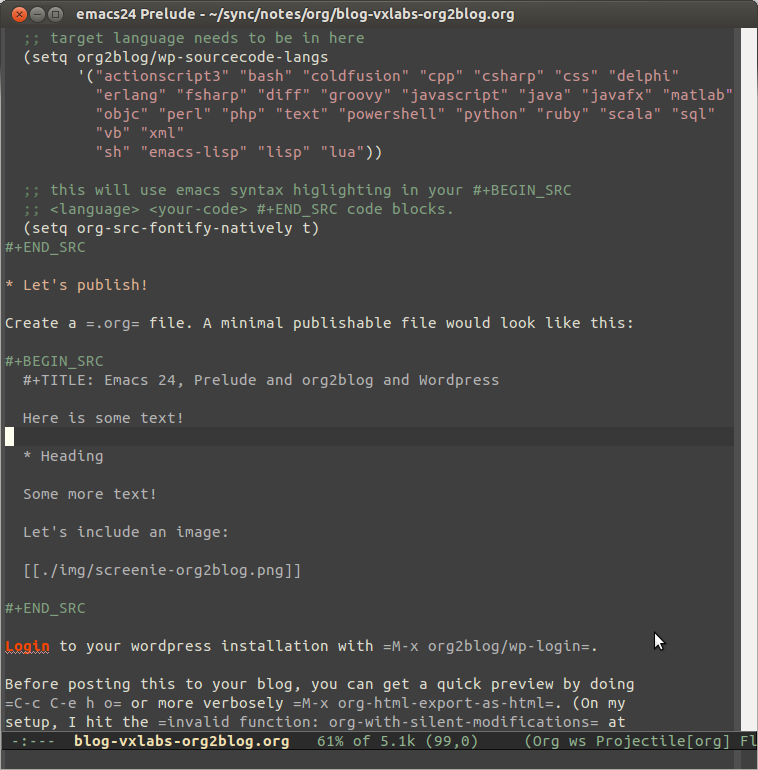Screen dimensions: 758x770
Task: Click "=.org=" in the Create a file sentence
Action: 112,323
